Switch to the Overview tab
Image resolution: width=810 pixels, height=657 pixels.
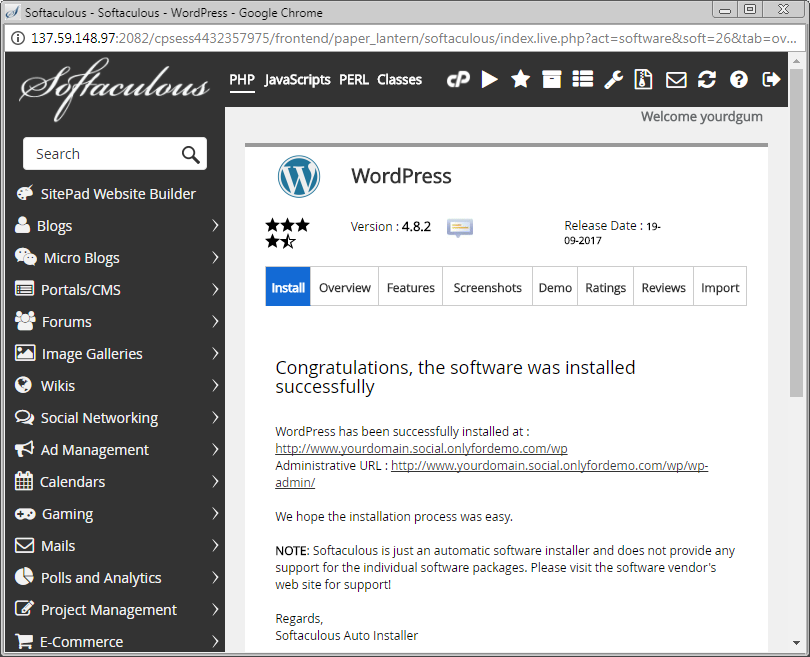click(345, 287)
